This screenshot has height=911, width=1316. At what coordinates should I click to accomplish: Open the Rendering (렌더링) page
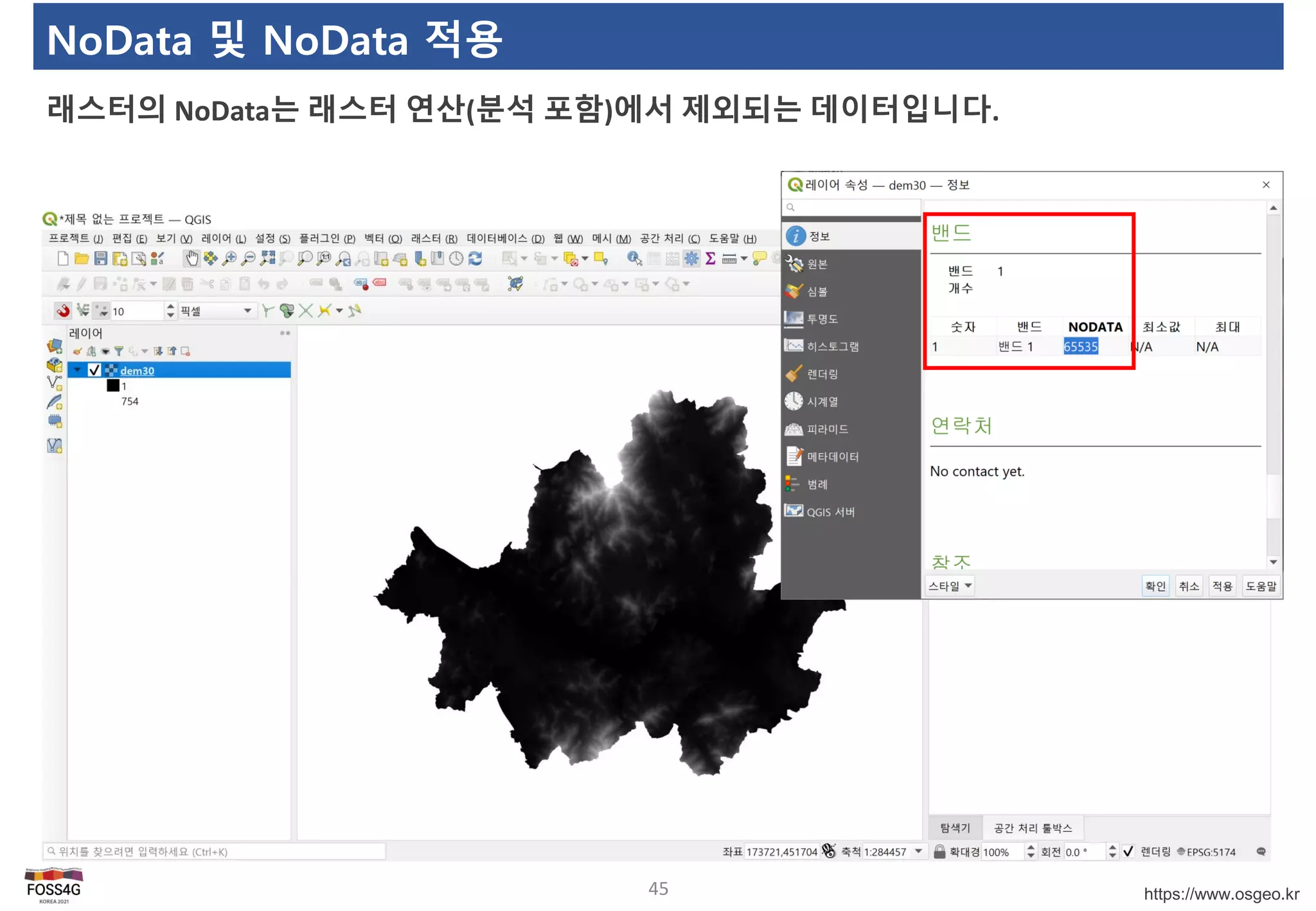[x=851, y=374]
